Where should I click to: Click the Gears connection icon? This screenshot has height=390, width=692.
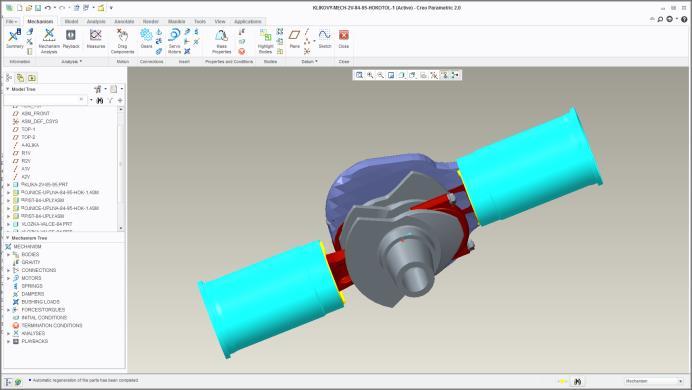[x=147, y=39]
